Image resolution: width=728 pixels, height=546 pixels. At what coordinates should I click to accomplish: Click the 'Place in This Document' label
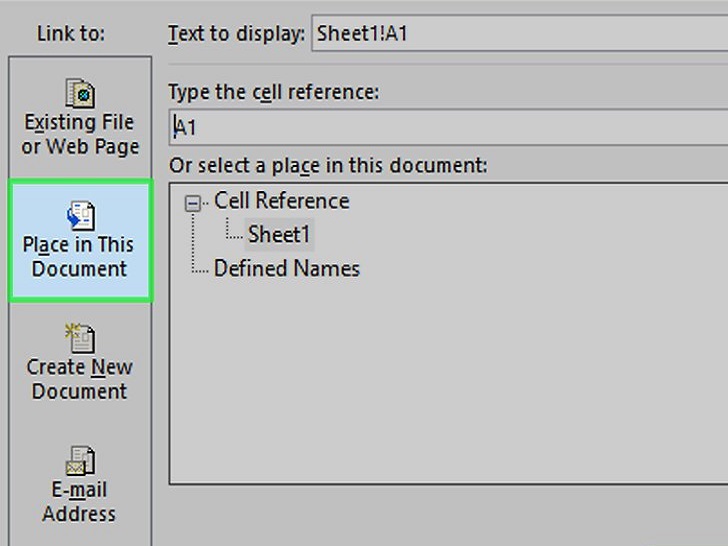click(x=78, y=257)
